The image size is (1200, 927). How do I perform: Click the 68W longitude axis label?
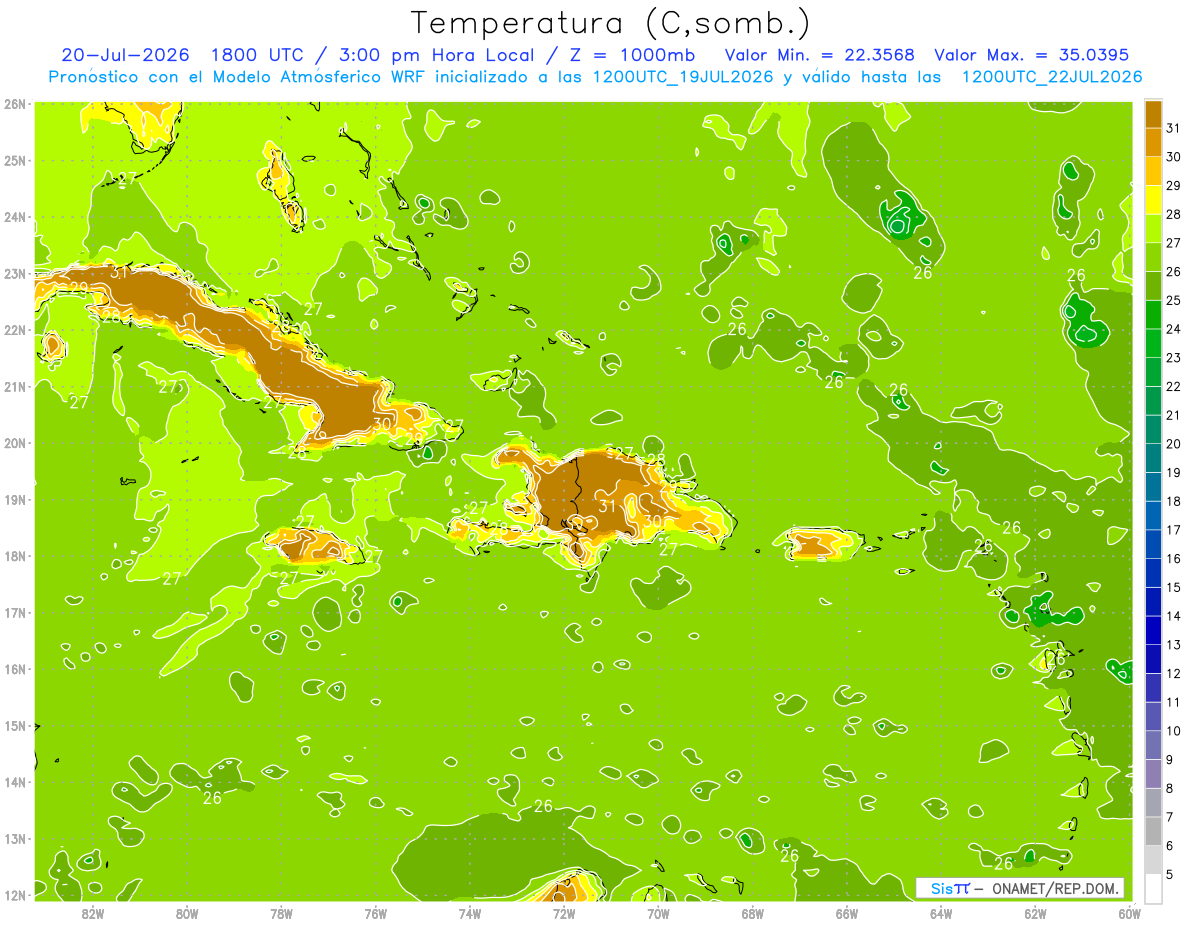752,912
